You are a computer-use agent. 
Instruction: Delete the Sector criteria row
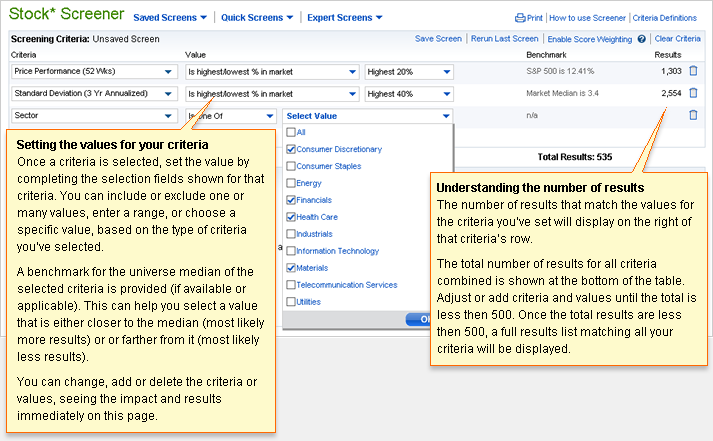[694, 115]
